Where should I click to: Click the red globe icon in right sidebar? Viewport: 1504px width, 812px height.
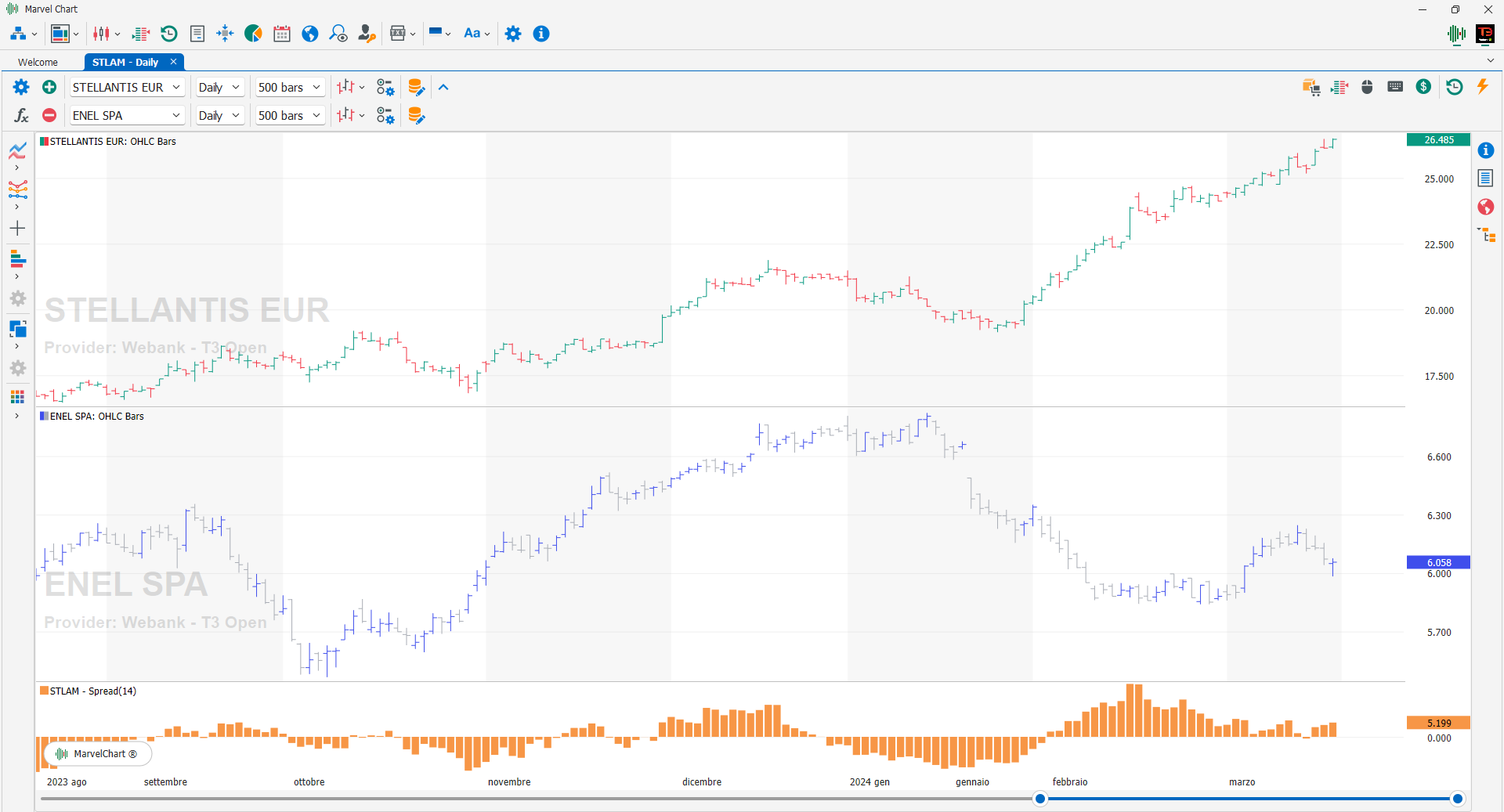[x=1486, y=207]
